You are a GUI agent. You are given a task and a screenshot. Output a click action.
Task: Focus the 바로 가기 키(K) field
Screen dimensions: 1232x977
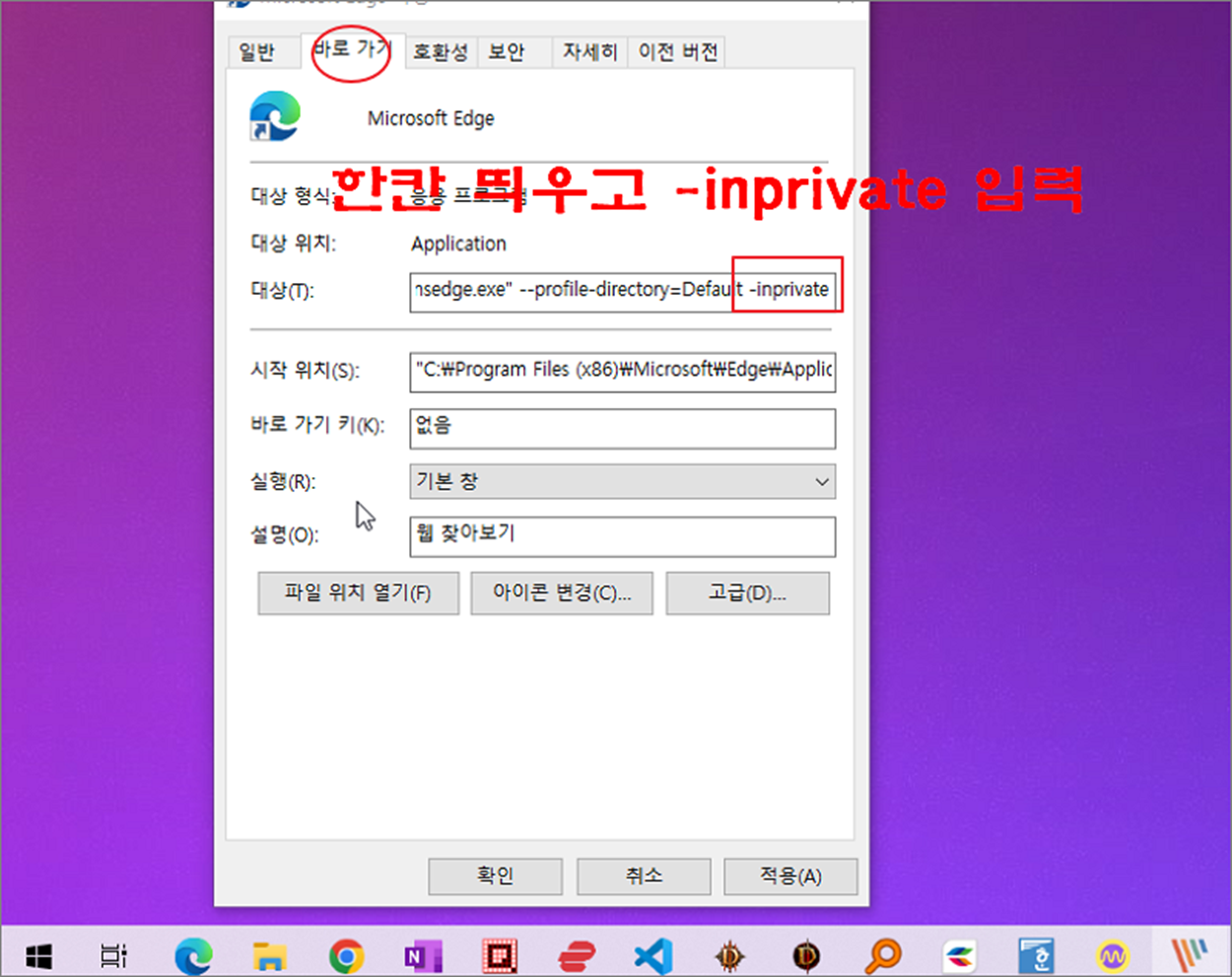coord(622,427)
